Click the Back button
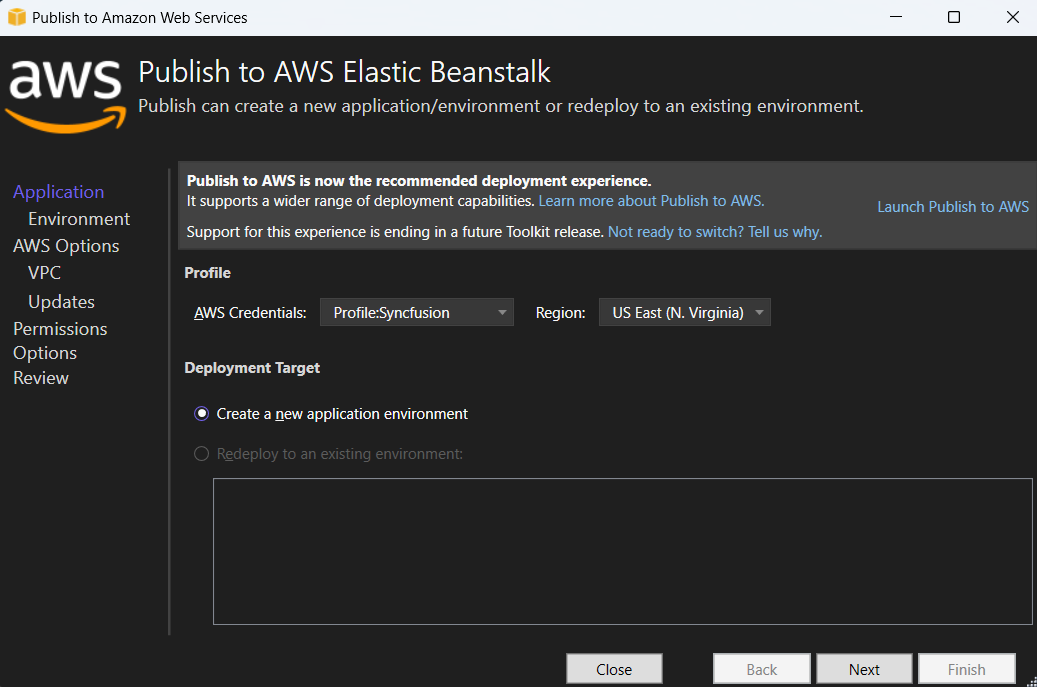The image size is (1037, 687). pyautogui.click(x=762, y=669)
